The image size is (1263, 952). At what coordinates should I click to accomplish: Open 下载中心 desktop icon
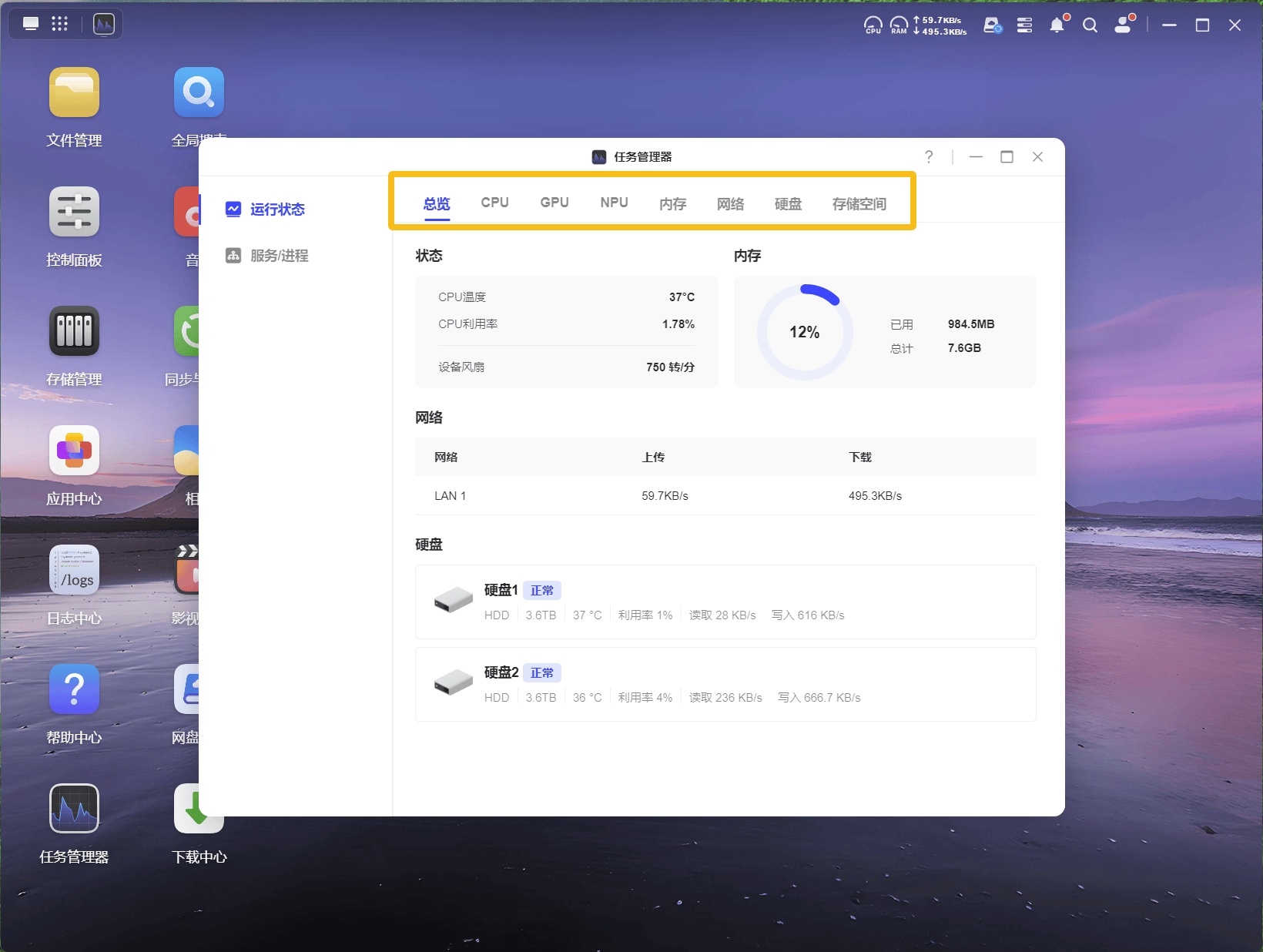[x=199, y=809]
